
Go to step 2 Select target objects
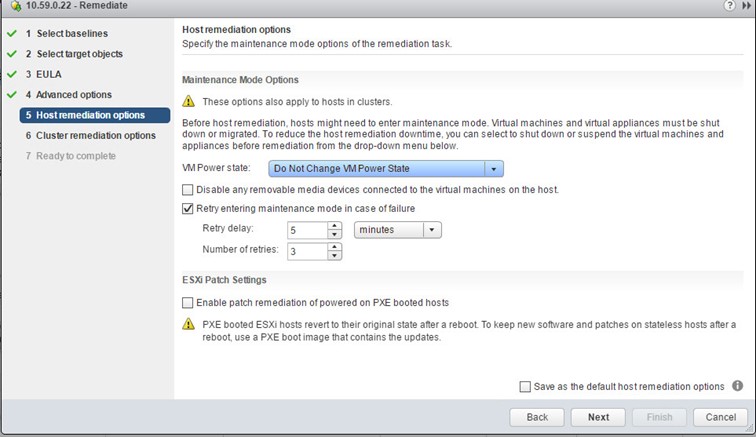[74, 54]
